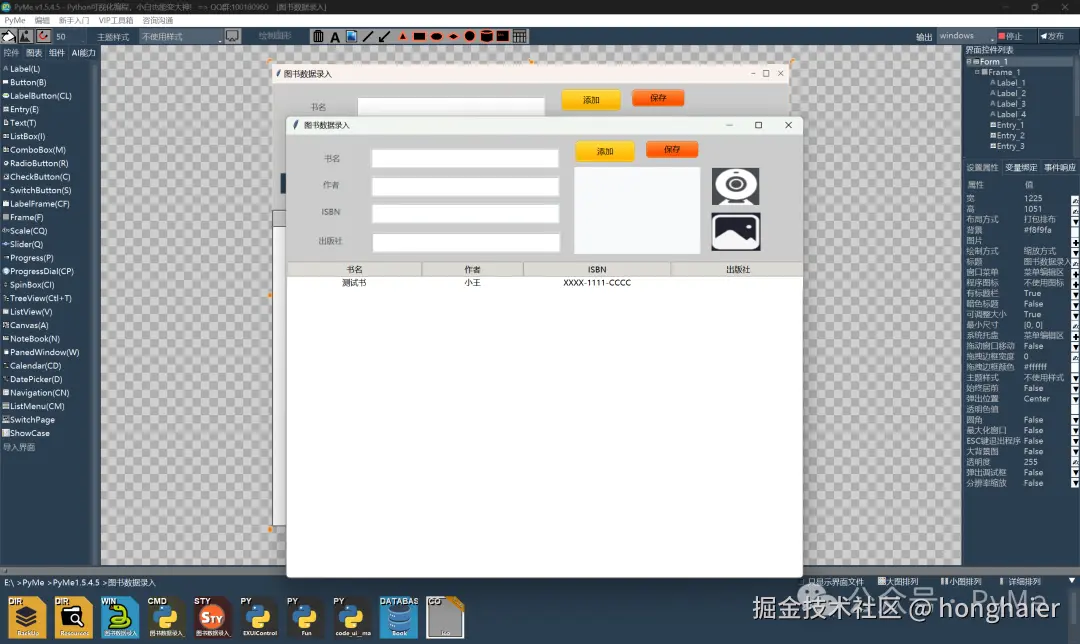Select the ellipse shape tool
Image resolution: width=1080 pixels, height=644 pixels.
436,37
